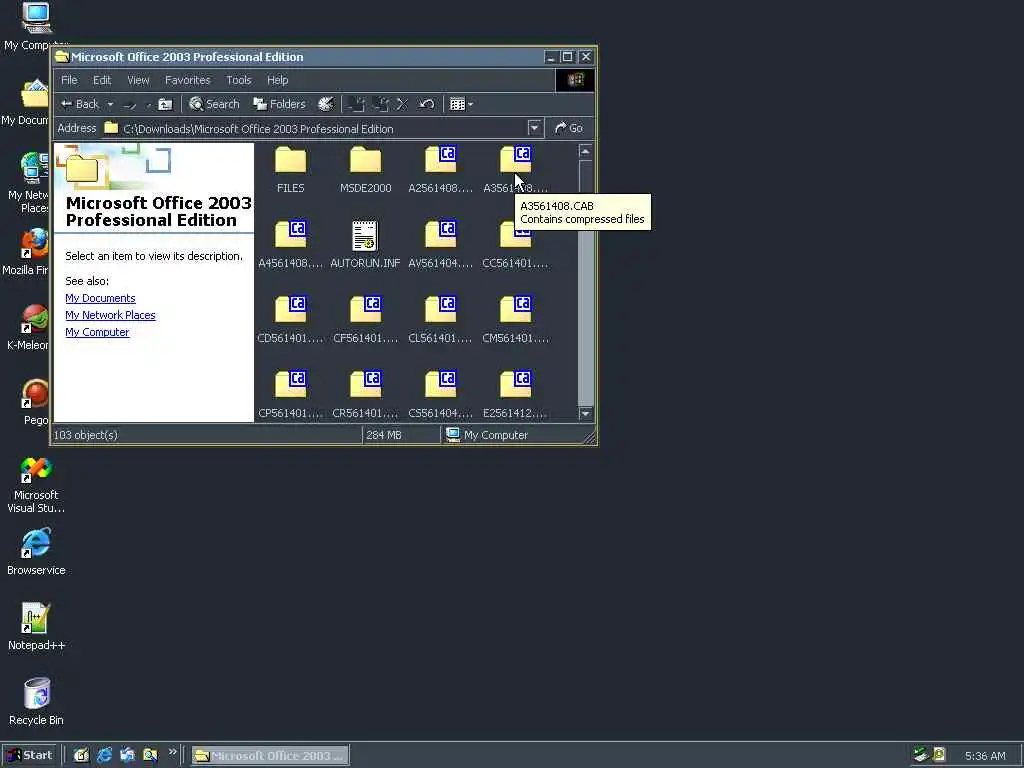Screen dimensions: 1024x768
Task: Open the Back history dropdown arrow
Action: tap(110, 104)
